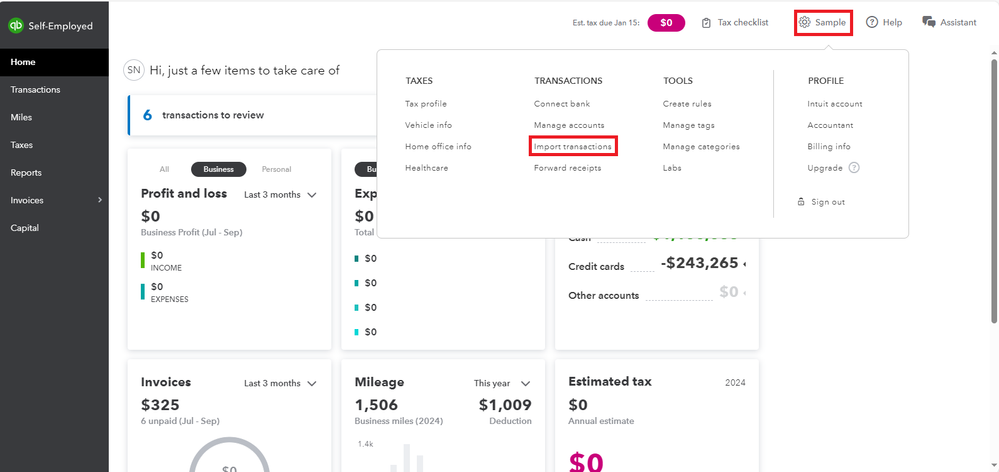Click the QuickBooks logo icon

pyautogui.click(x=15, y=26)
